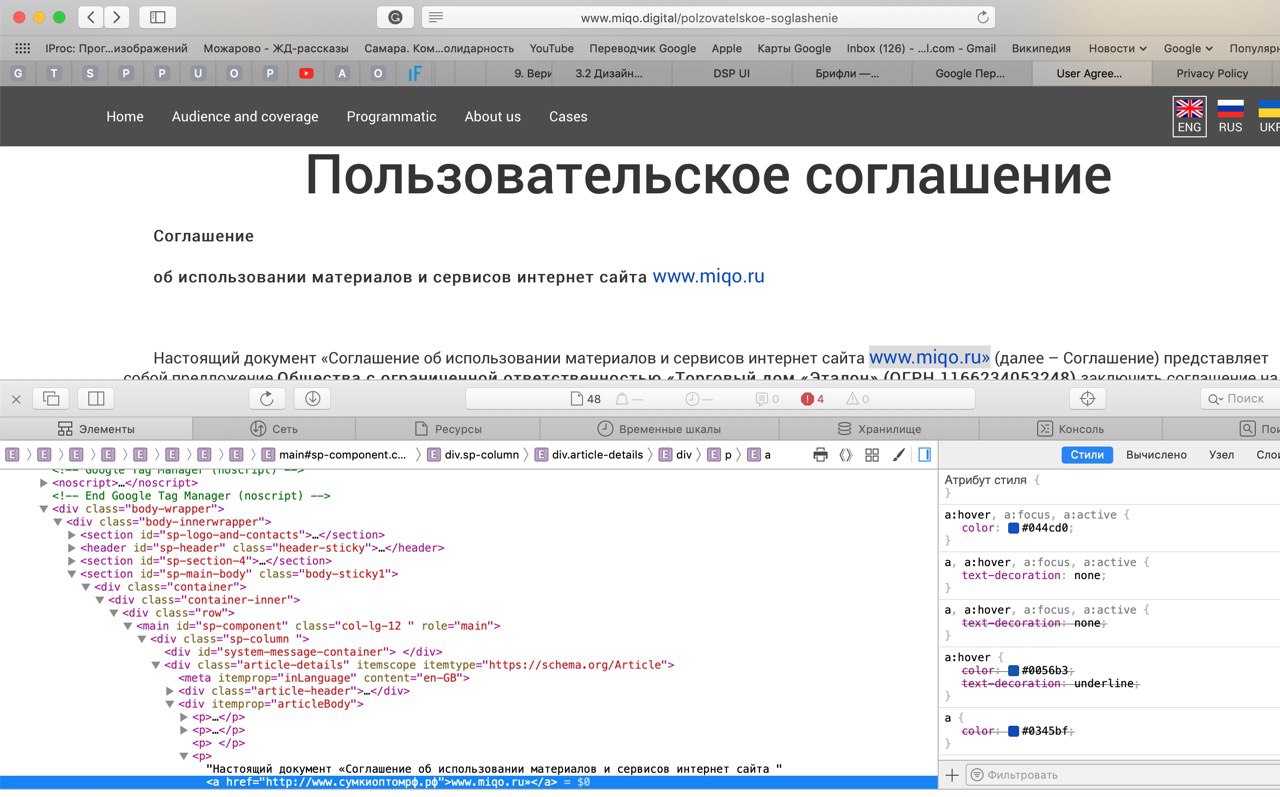
Task: Close the Web Inspector panel
Action: pyautogui.click(x=16, y=399)
